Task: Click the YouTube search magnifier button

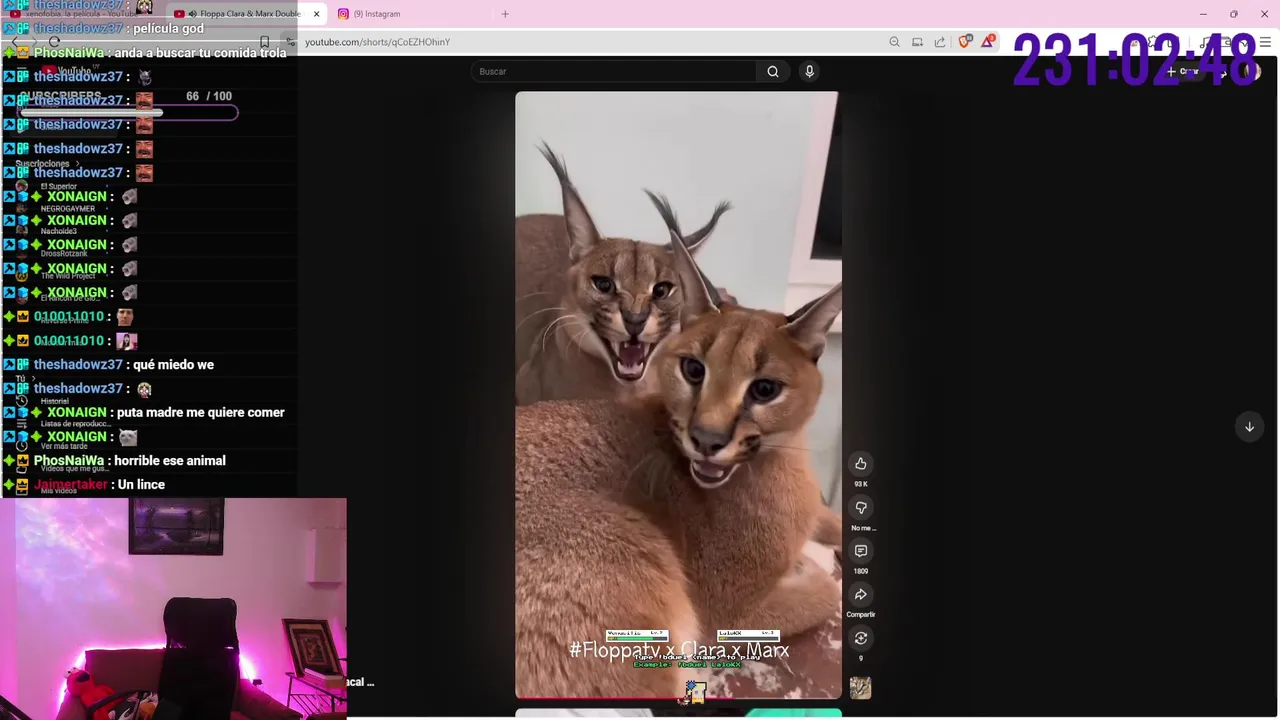Action: click(x=773, y=71)
